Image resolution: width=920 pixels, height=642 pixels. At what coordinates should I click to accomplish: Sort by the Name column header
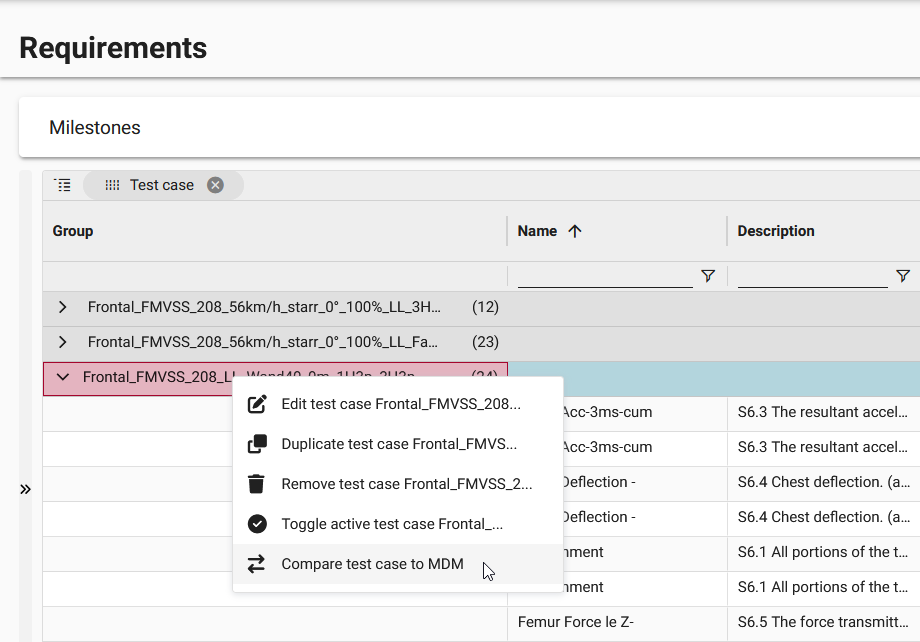pos(537,231)
